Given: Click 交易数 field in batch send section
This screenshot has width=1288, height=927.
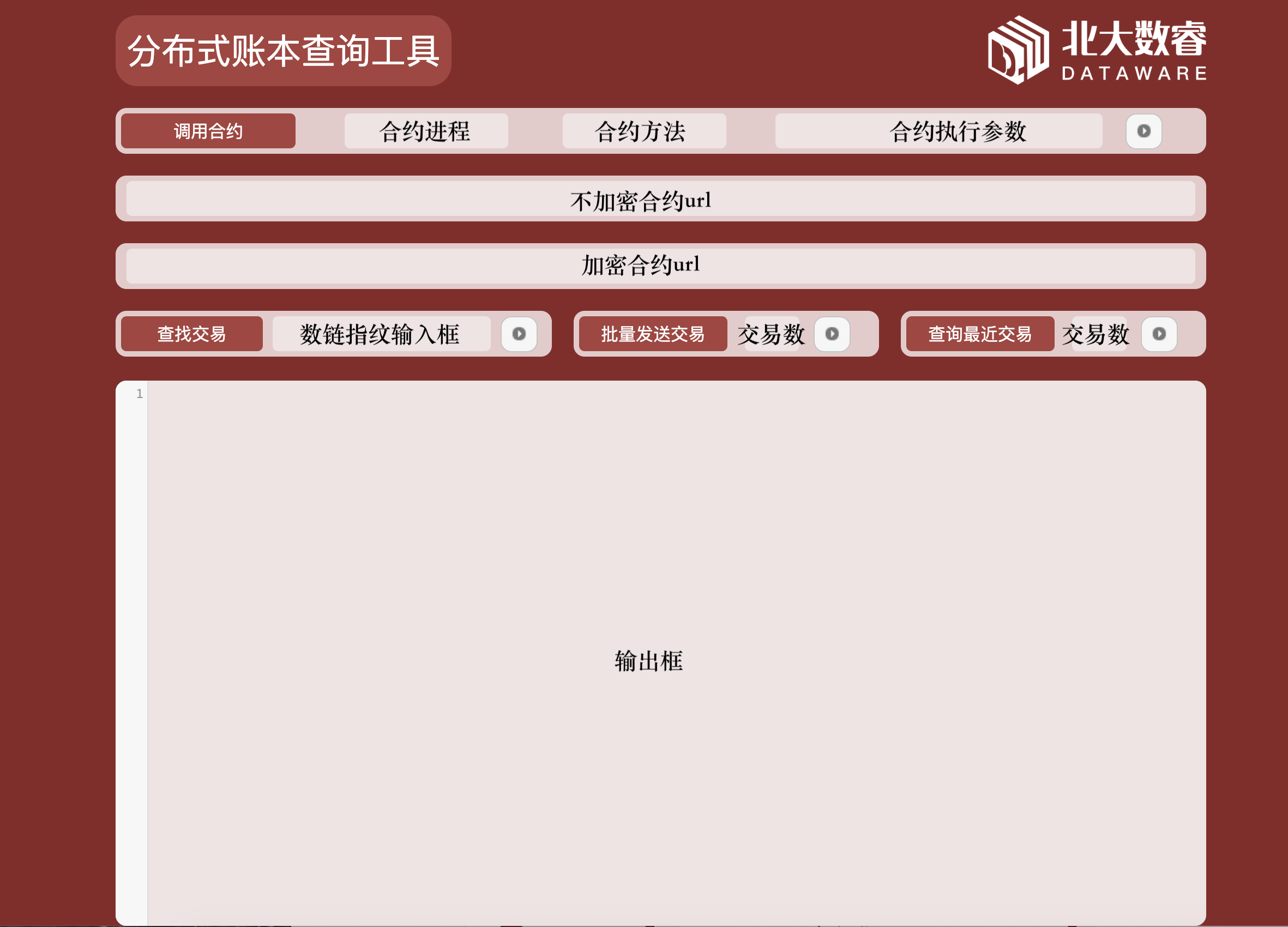Looking at the screenshot, I should click(x=772, y=334).
